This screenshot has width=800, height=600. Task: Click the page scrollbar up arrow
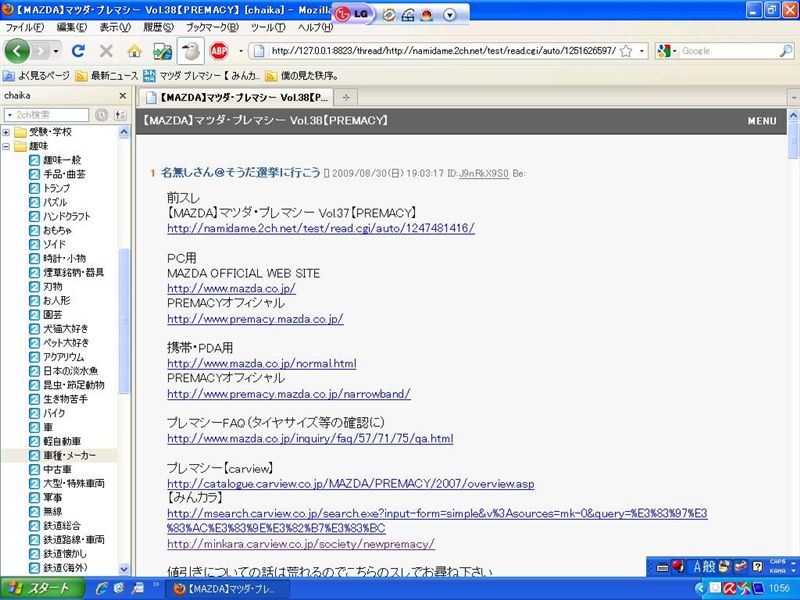click(793, 115)
